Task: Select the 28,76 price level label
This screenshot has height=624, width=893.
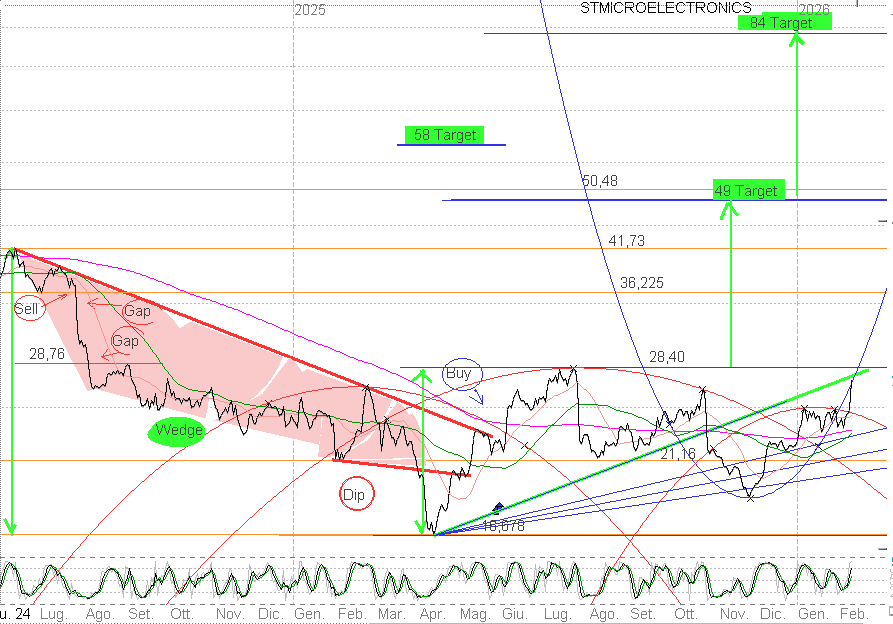Action: [47, 354]
